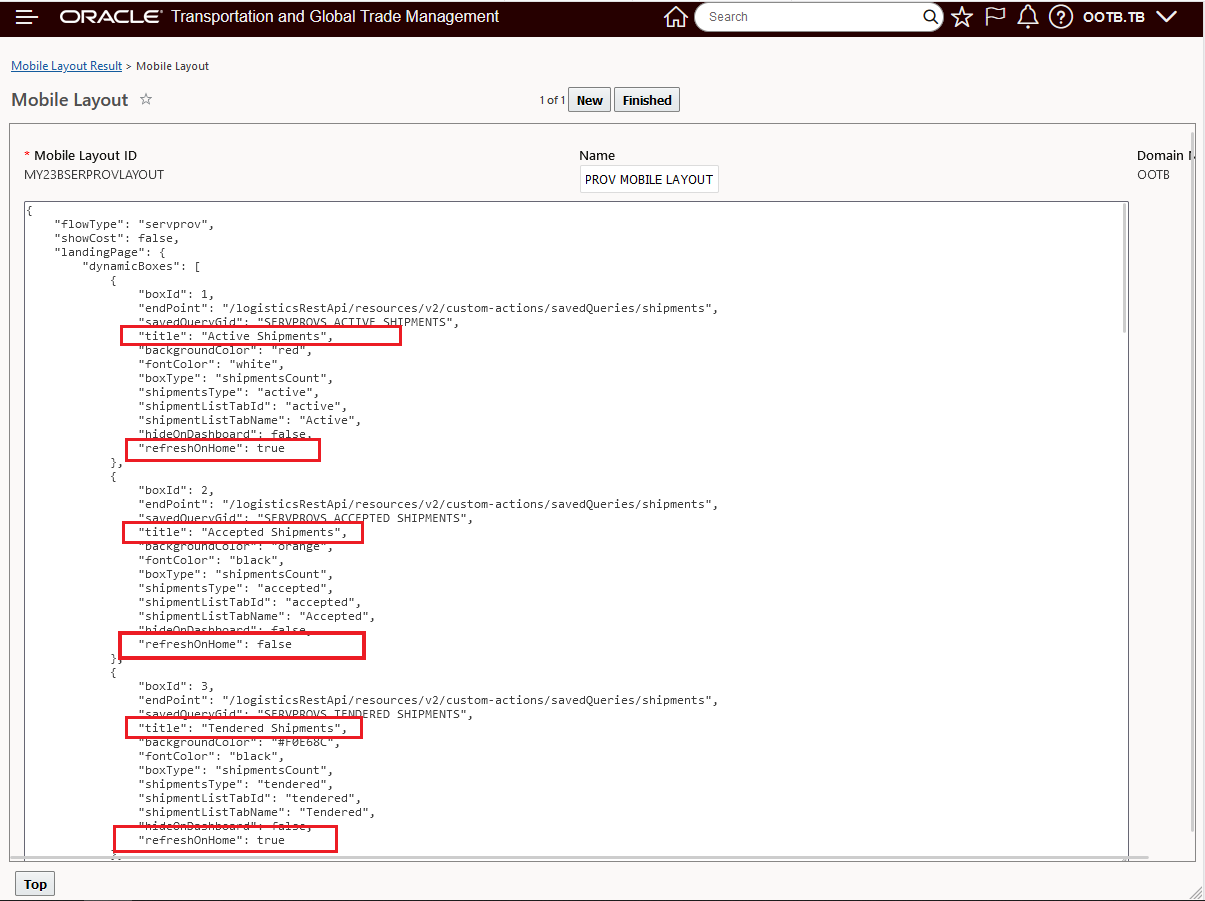Screen dimensions: 1205x901
Task: Click the "title": "Accepted Shipments" line
Action: click(243, 532)
